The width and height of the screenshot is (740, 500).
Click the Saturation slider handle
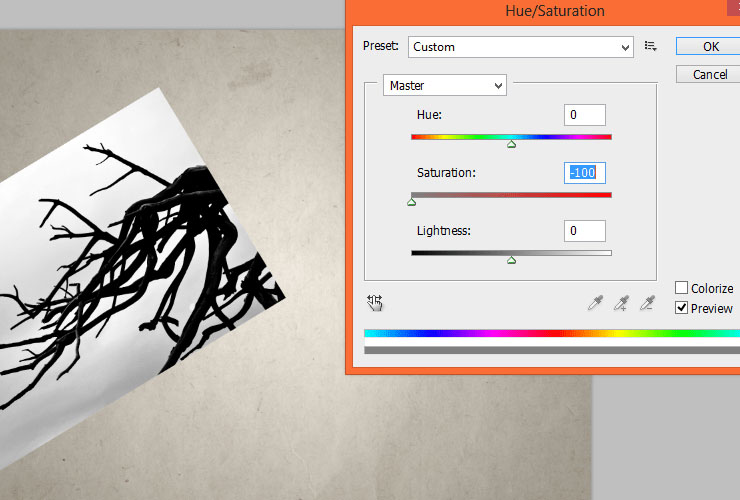(412, 202)
